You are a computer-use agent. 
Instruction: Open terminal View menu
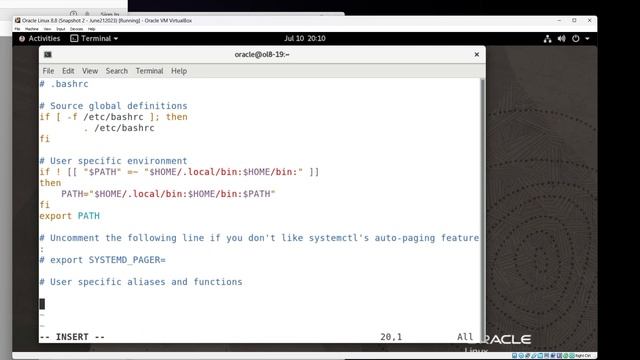click(90, 71)
